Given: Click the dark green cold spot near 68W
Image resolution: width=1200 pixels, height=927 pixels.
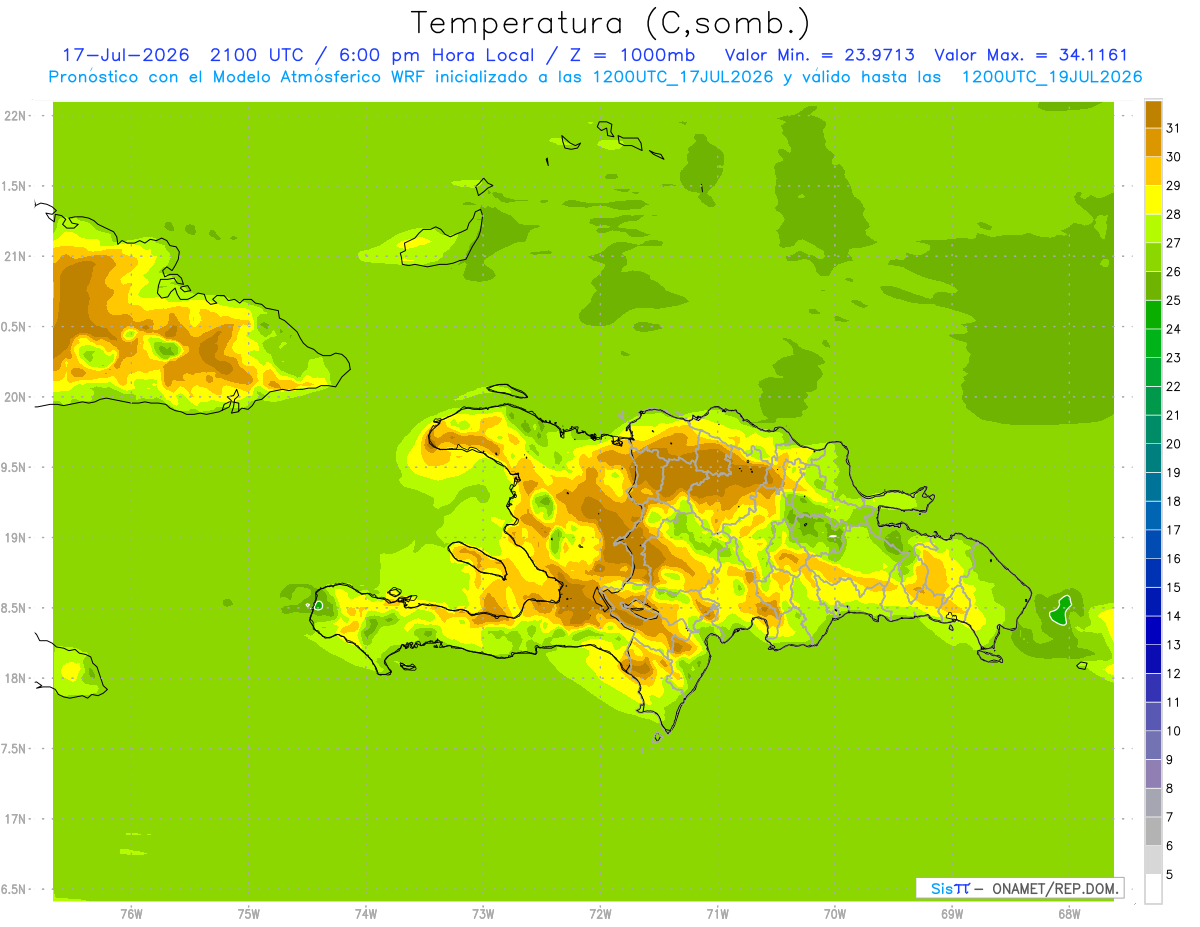Looking at the screenshot, I should 1060,610.
